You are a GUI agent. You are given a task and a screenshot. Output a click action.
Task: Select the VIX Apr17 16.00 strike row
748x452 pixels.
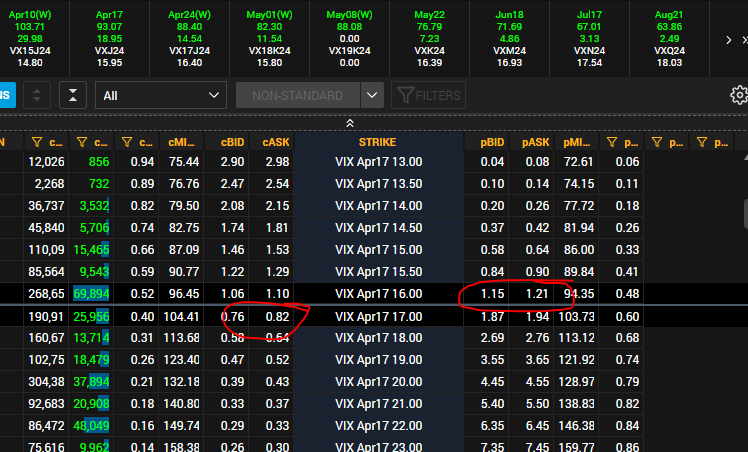pos(379,294)
